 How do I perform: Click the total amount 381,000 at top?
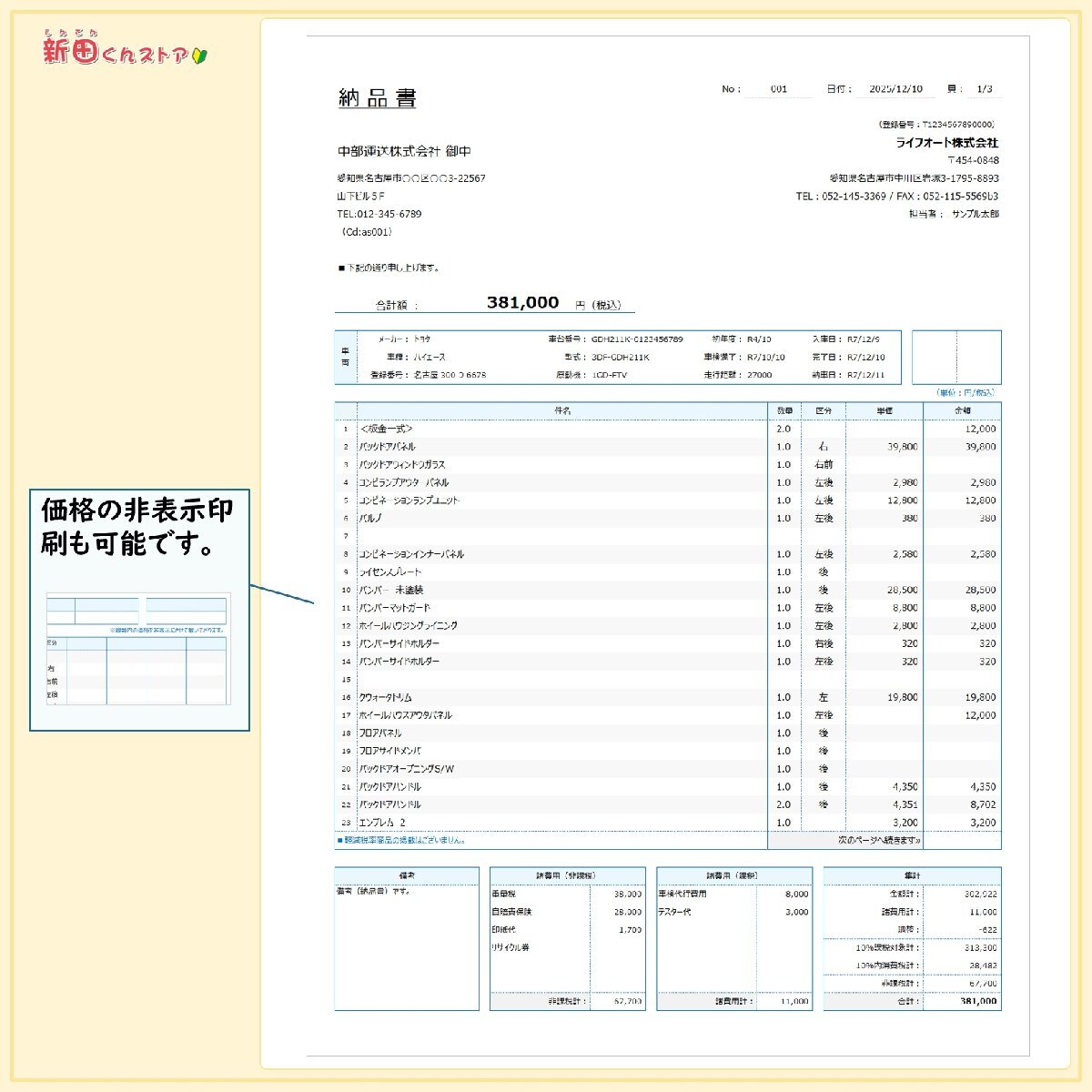[522, 303]
